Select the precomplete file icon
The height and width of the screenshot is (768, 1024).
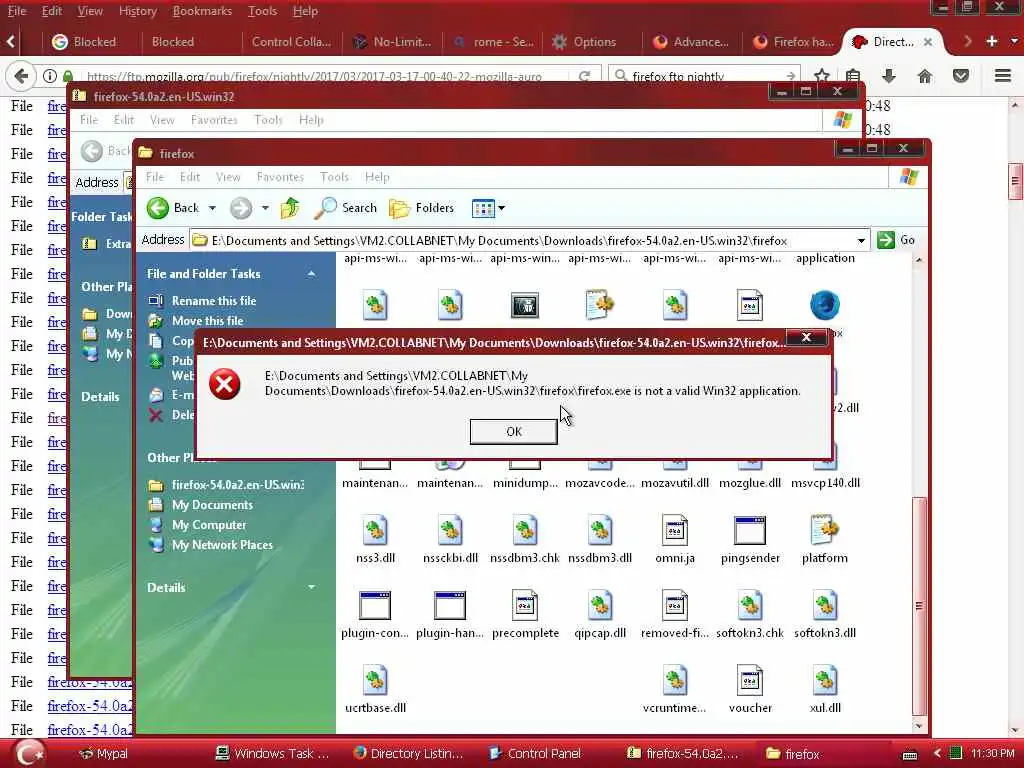(525, 605)
